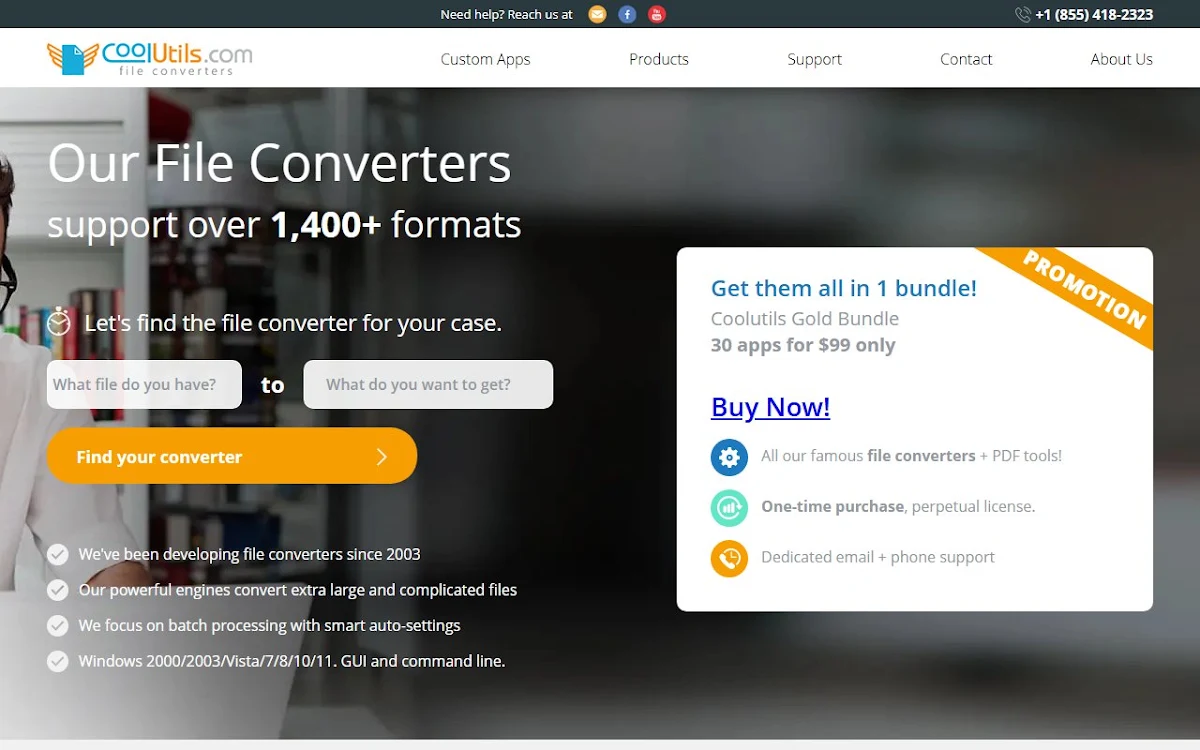Open the YouTube icon link
1200x750 pixels.
coord(656,14)
